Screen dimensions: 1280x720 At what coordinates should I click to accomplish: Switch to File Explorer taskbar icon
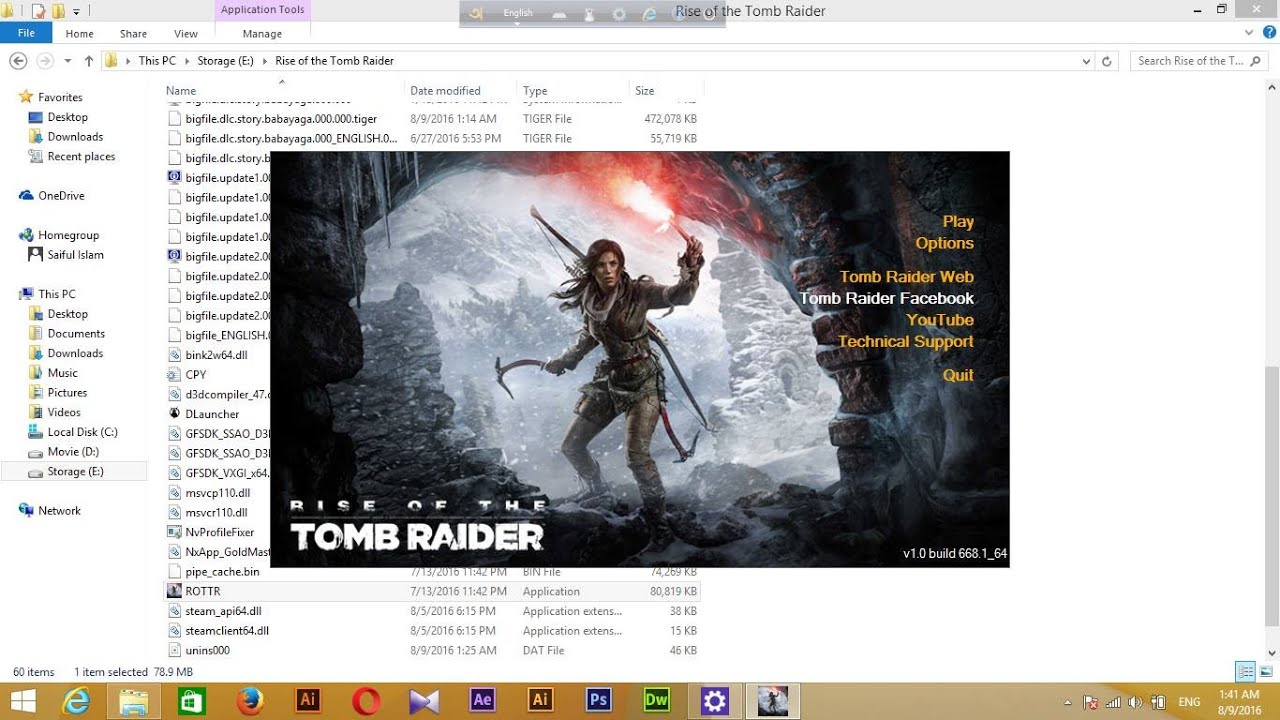[x=134, y=701]
